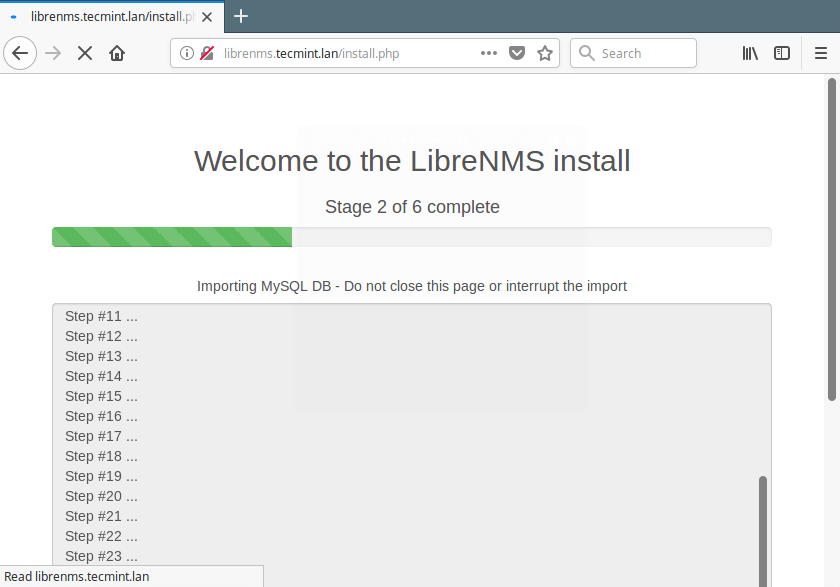Image resolution: width=840 pixels, height=587 pixels.
Task: Open the Library bookshelf icon
Action: point(750,53)
